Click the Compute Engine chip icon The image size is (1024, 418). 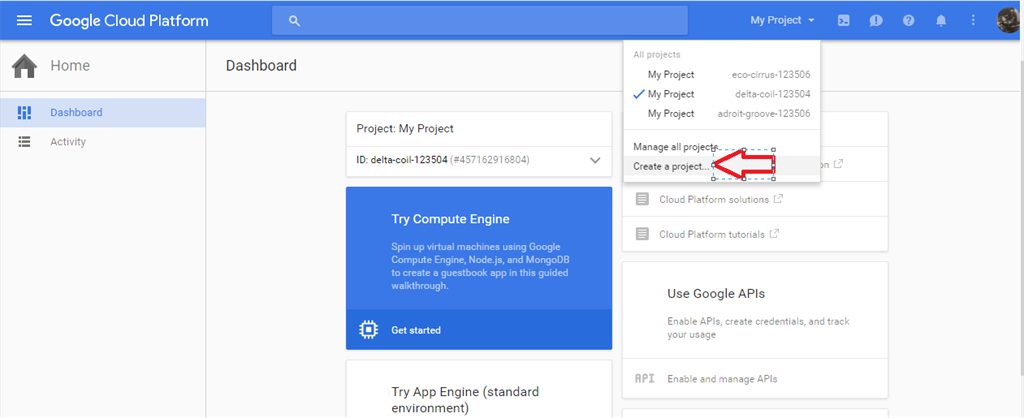point(367,329)
